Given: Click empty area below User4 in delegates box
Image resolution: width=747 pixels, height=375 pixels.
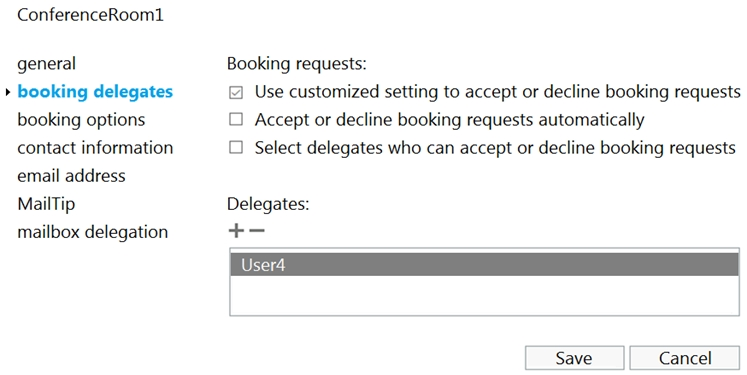Looking at the screenshot, I should 485,294.
